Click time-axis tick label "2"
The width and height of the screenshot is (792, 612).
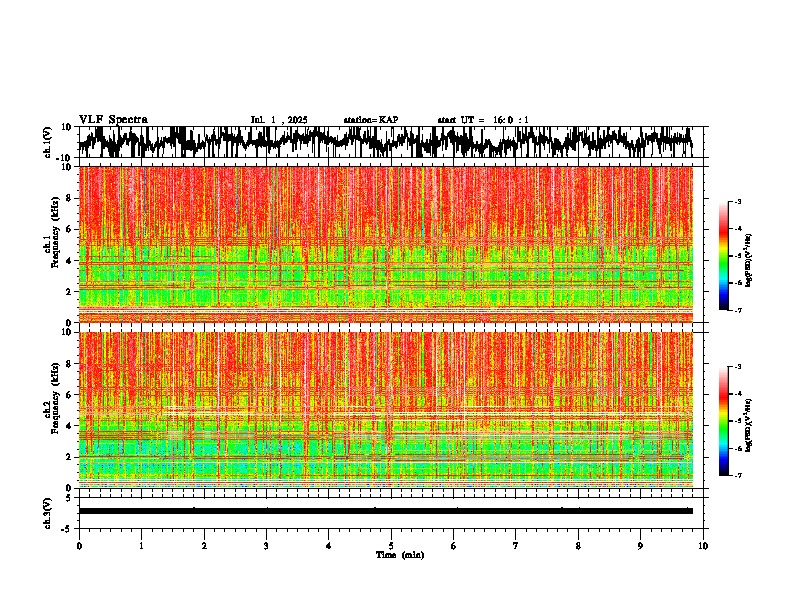pyautogui.click(x=204, y=546)
